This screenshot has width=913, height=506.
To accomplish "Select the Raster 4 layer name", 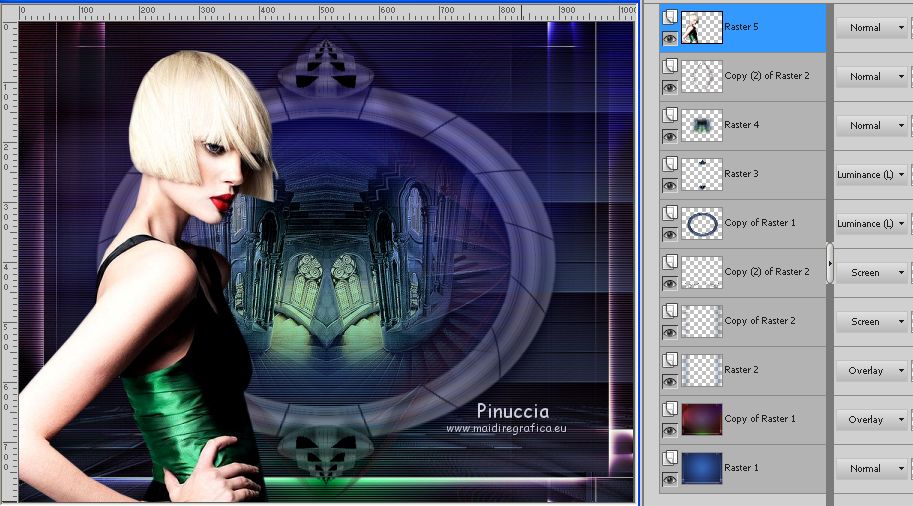I will coord(741,125).
